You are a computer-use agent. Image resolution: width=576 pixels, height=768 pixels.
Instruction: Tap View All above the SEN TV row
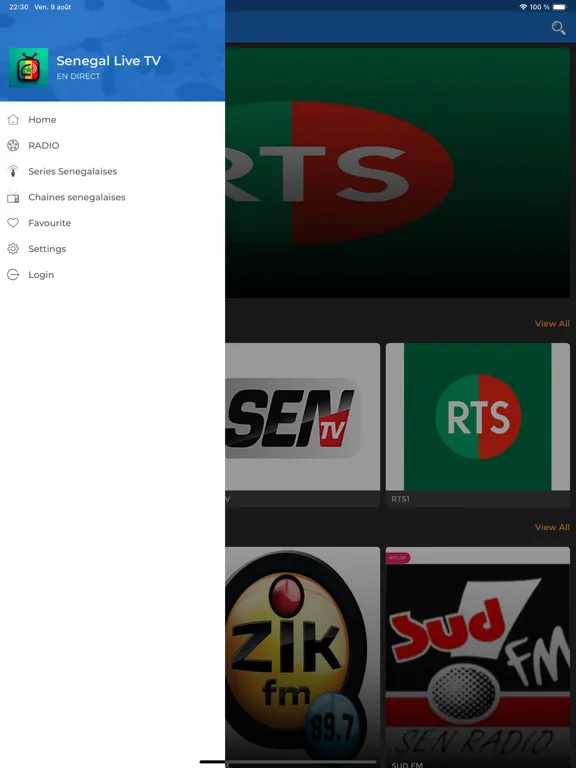(x=552, y=324)
